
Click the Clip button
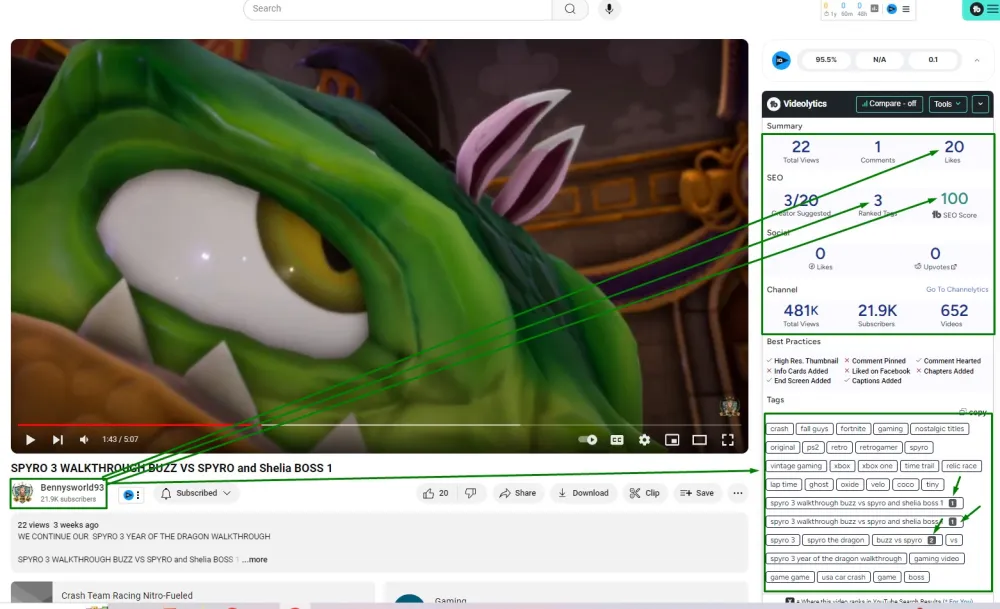tap(645, 493)
